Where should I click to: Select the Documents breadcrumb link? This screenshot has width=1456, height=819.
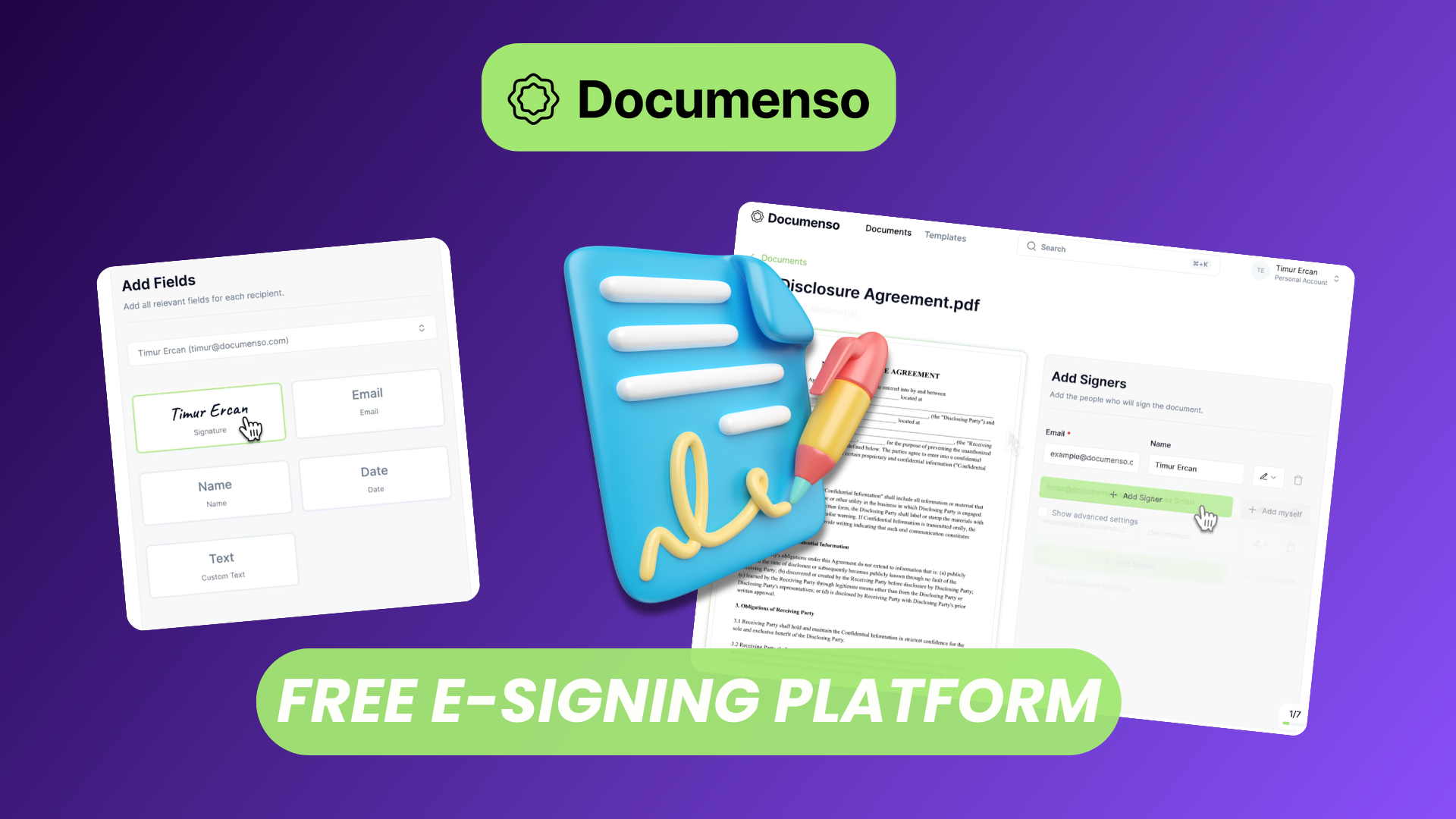click(783, 262)
